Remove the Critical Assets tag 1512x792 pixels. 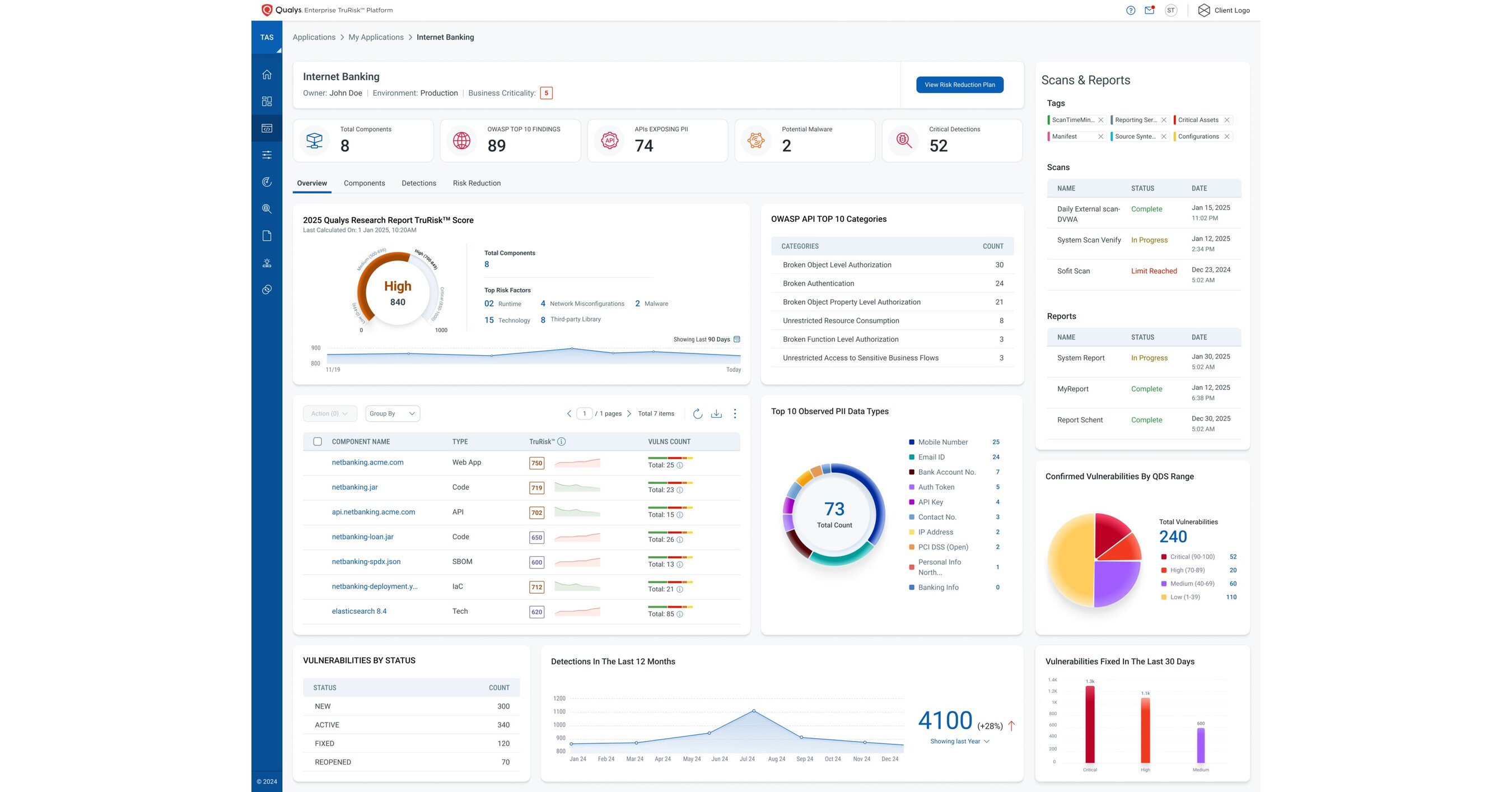click(1228, 120)
